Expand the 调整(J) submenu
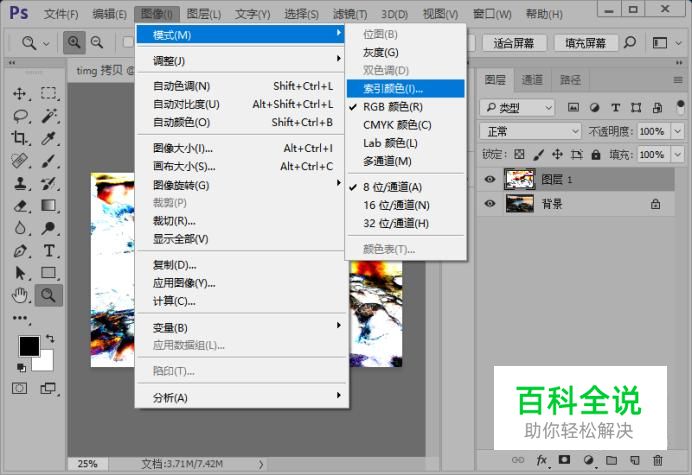 [242, 60]
